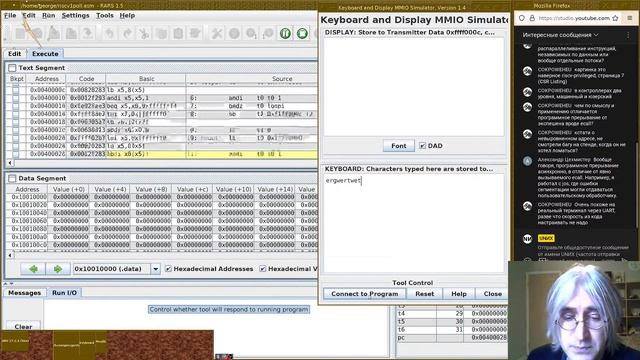Click the Undo toolbar icon

click(109, 33)
